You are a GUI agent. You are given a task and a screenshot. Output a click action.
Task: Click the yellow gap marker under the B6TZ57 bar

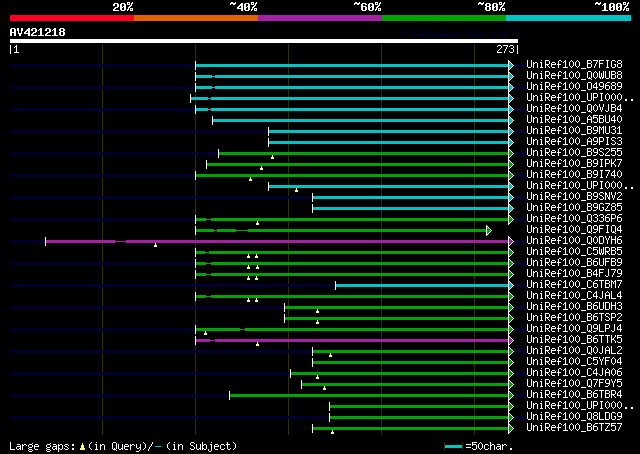[332, 432]
